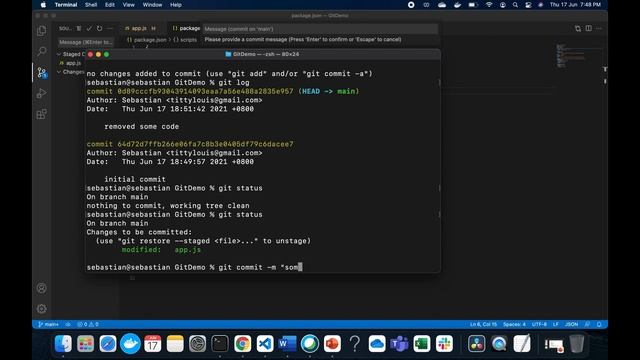Open OneDrive from the Dock
Viewport: 640px width, 360px height.
[x=377, y=344]
